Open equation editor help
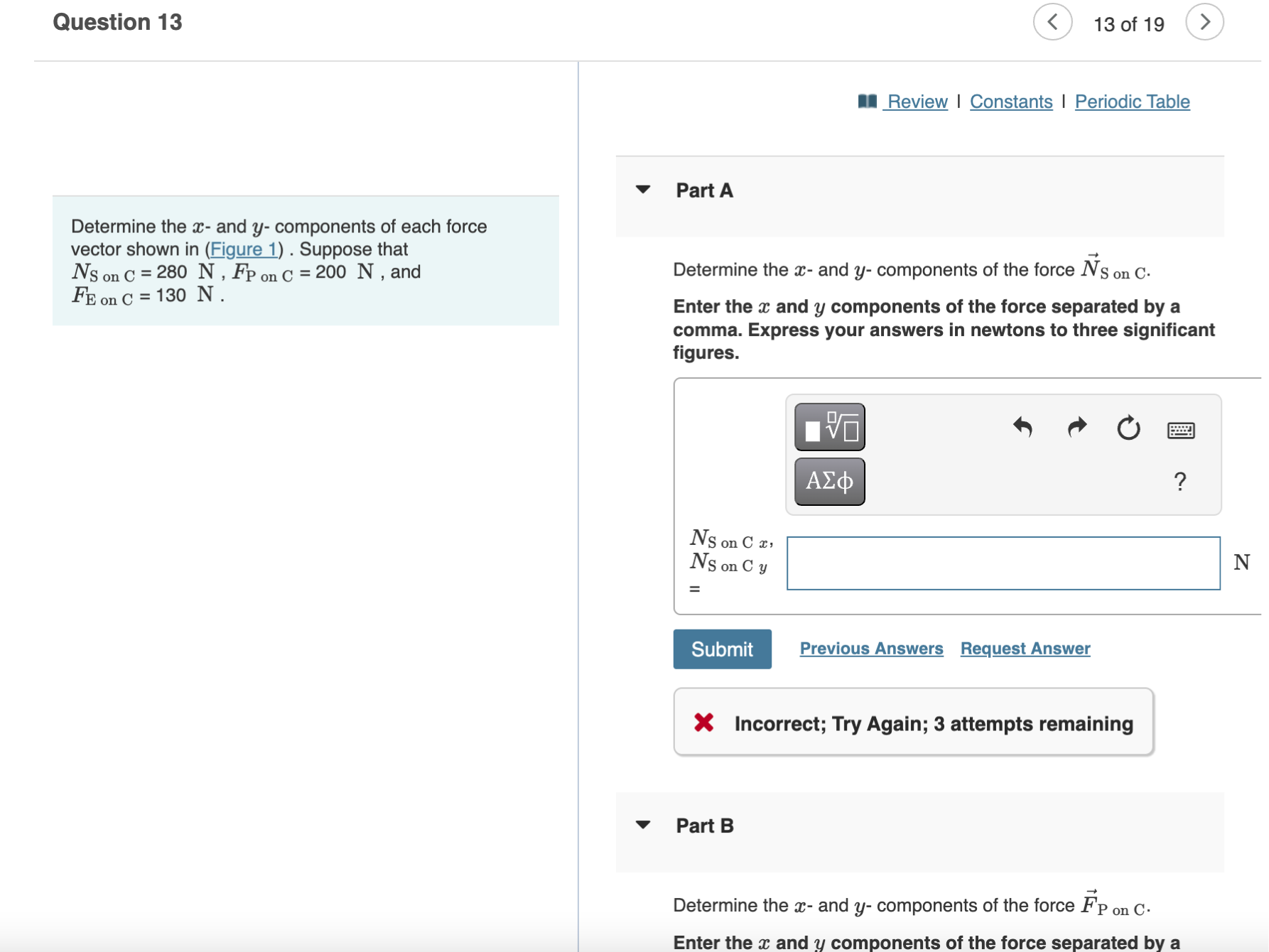This screenshot has height=952, width=1269. pos(1180,482)
